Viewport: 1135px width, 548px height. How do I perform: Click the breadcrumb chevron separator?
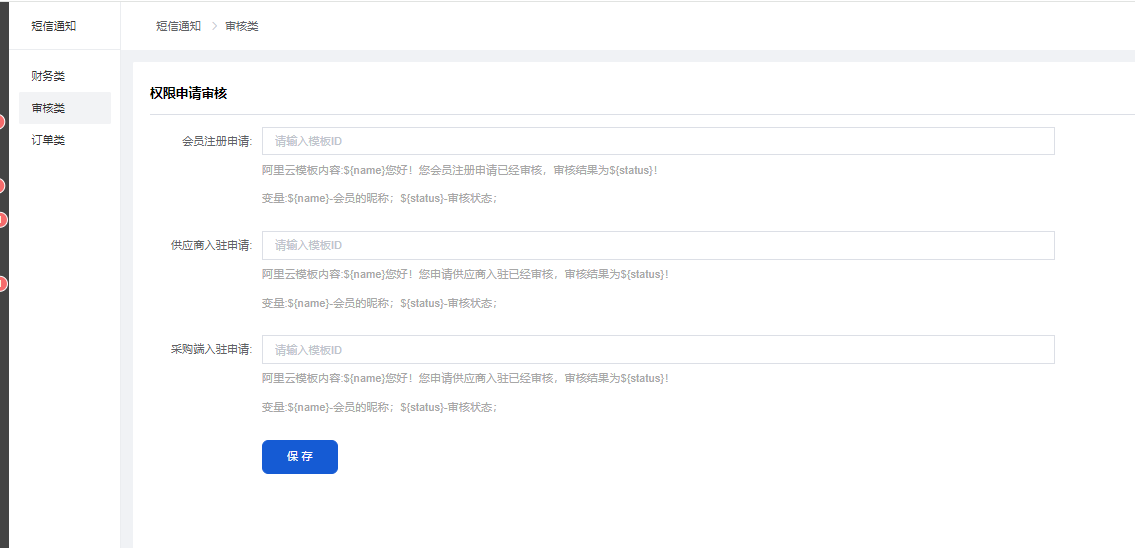(x=214, y=26)
